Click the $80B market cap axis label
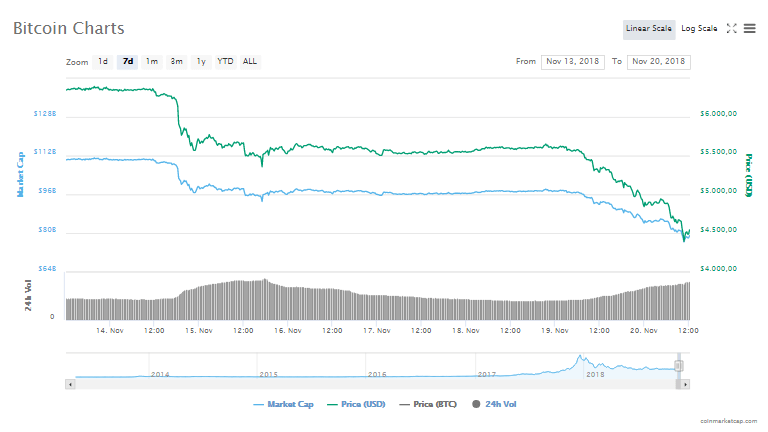Screen dimensions: 768x432 coord(48,230)
